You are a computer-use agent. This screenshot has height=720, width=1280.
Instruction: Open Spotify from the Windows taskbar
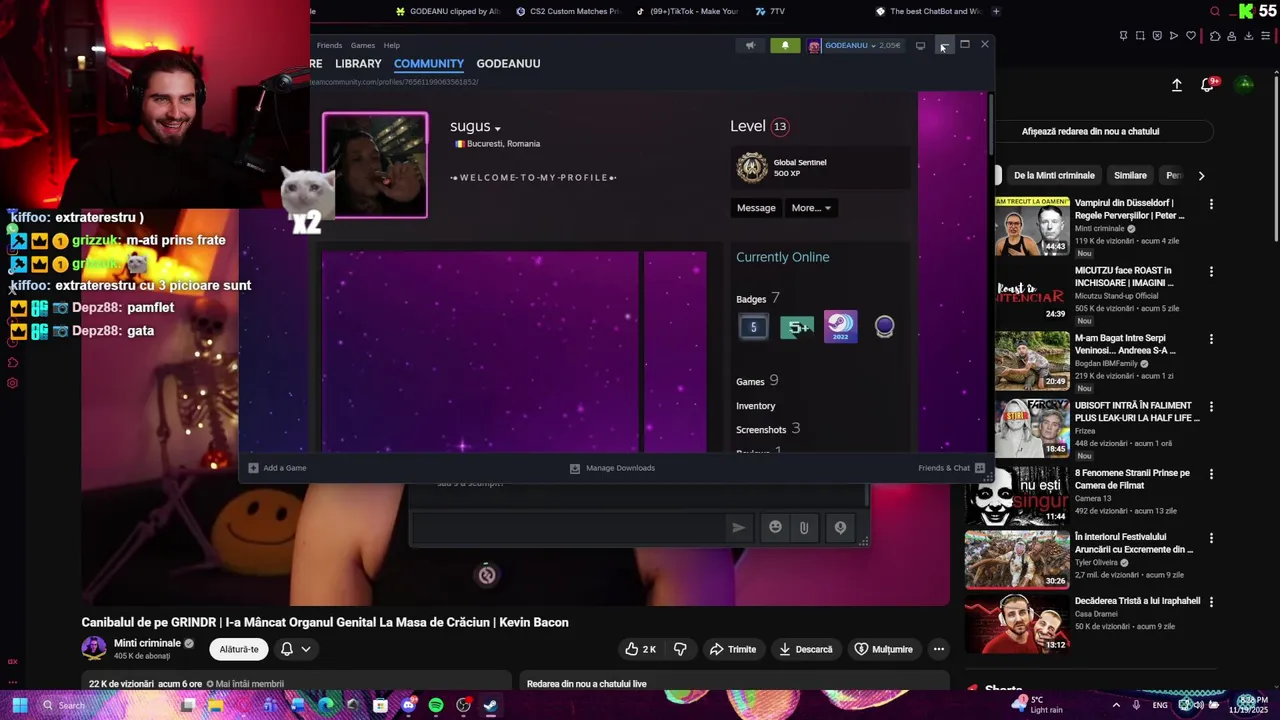436,705
